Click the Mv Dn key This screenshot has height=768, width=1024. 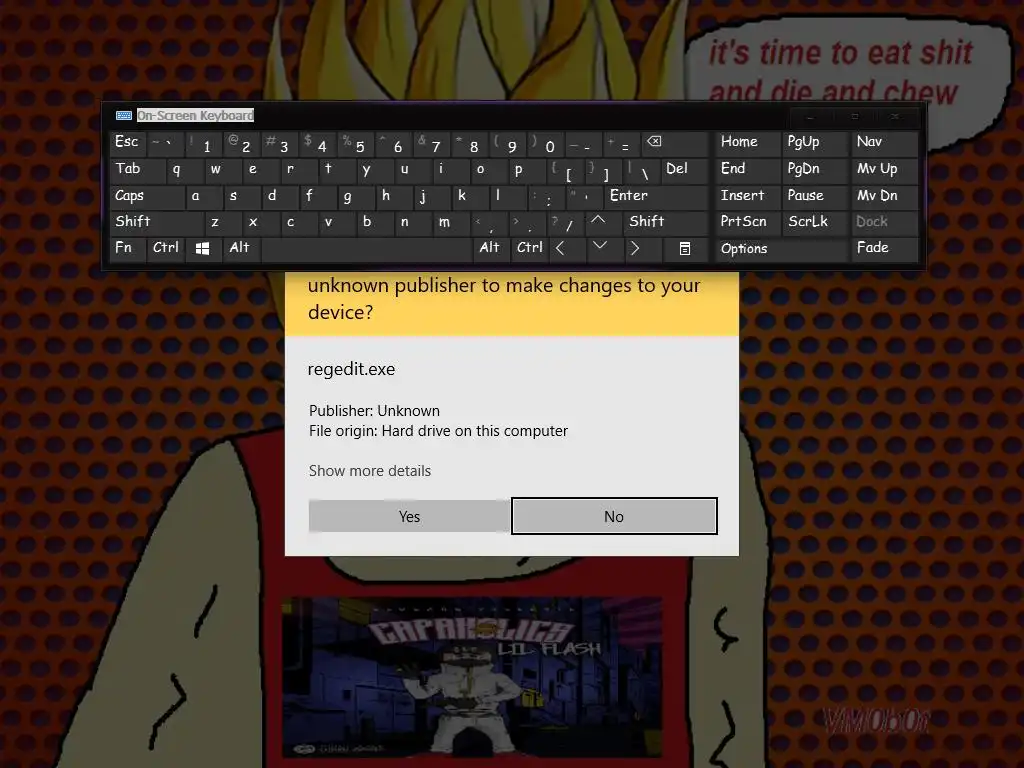coord(885,196)
